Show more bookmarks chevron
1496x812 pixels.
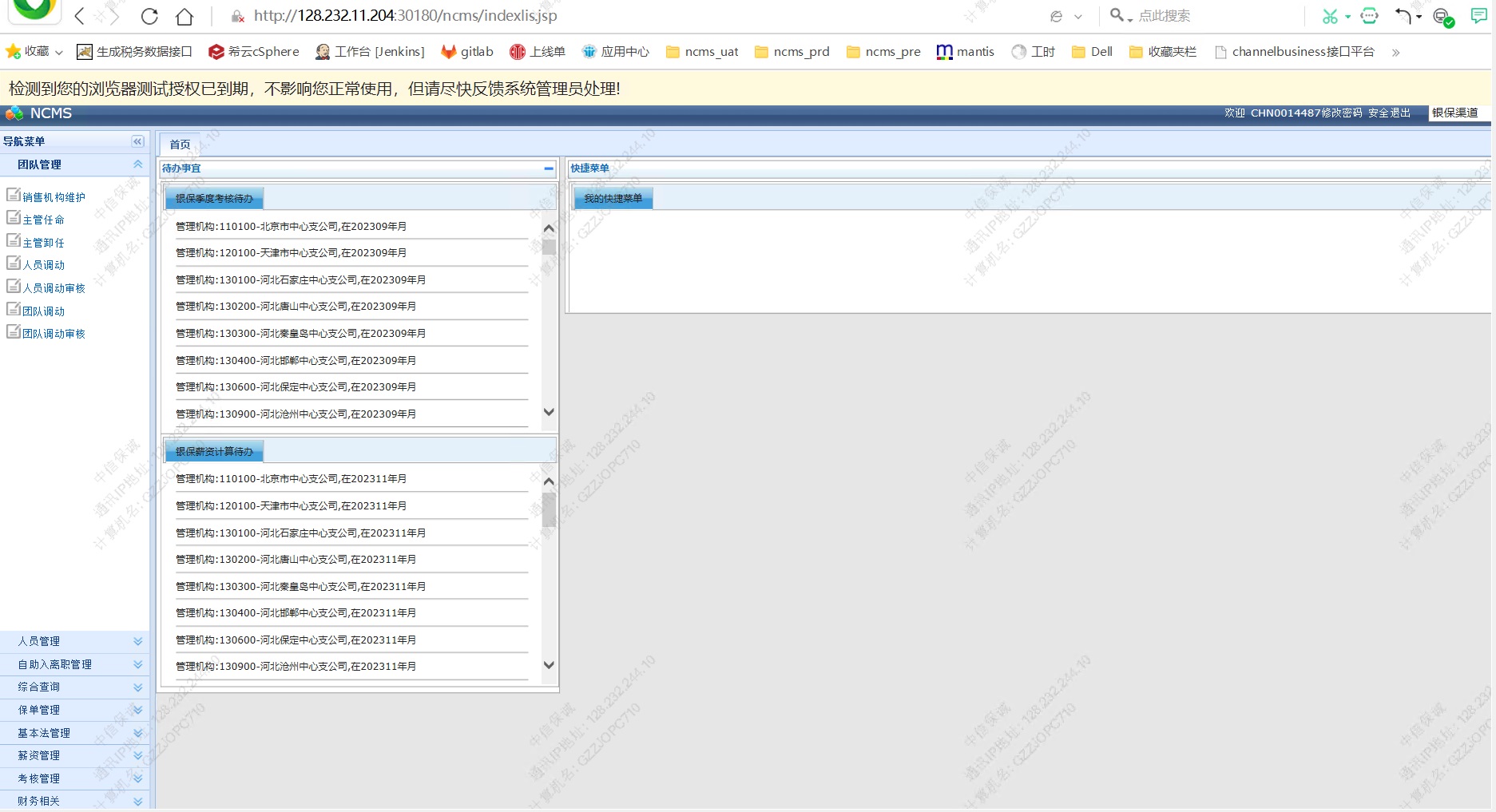click(1395, 53)
